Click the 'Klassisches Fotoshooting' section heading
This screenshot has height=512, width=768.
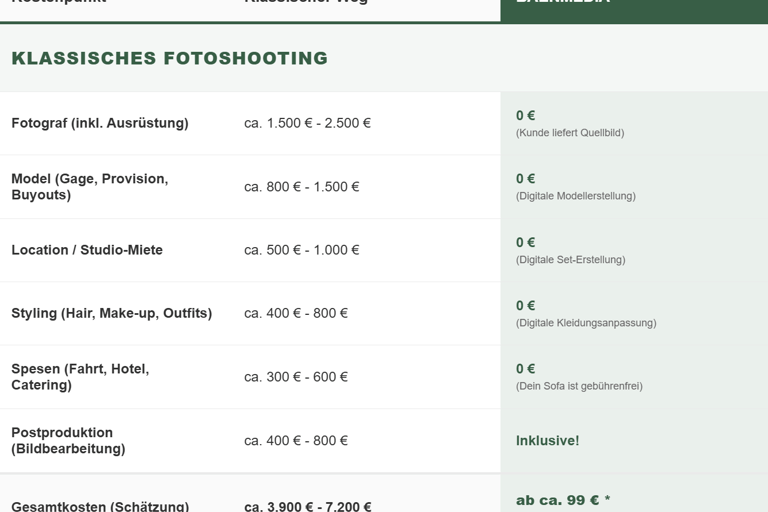click(169, 58)
